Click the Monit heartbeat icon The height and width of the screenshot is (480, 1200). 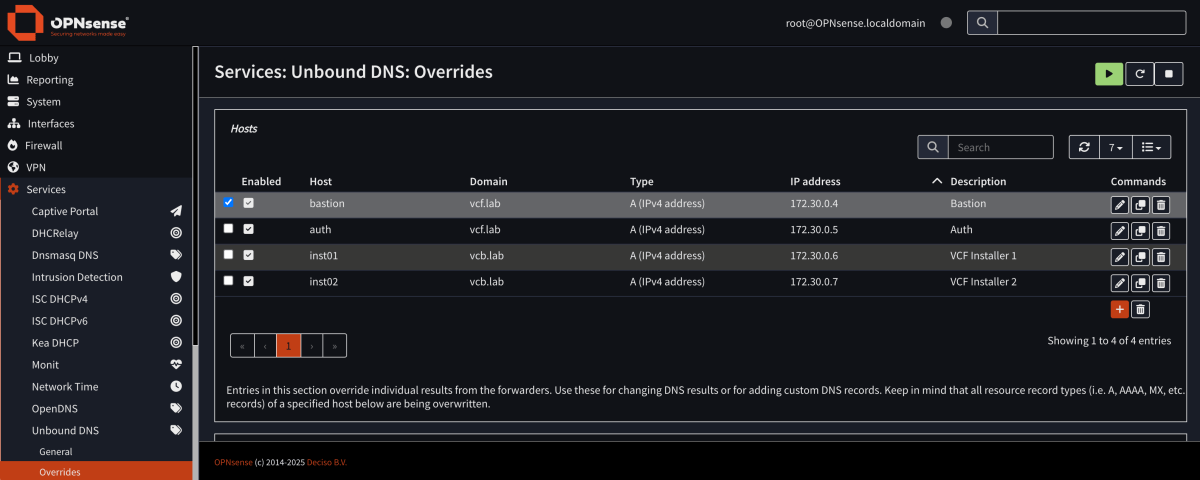176,365
